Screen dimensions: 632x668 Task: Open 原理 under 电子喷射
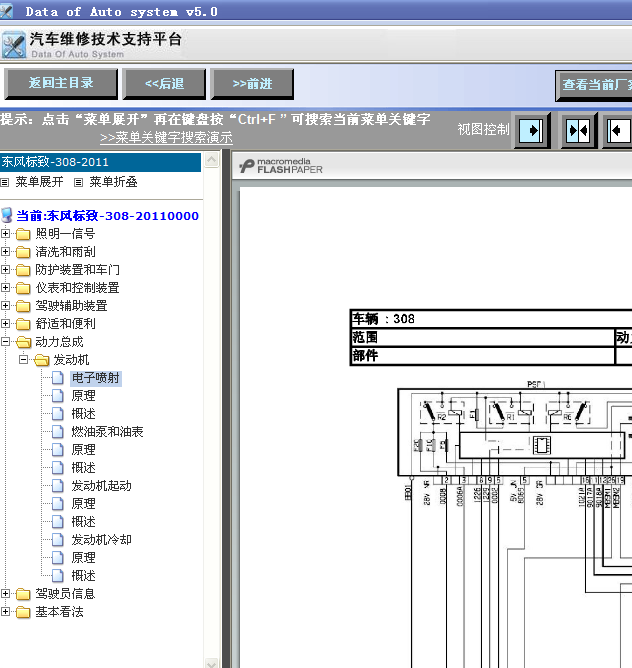pos(84,396)
